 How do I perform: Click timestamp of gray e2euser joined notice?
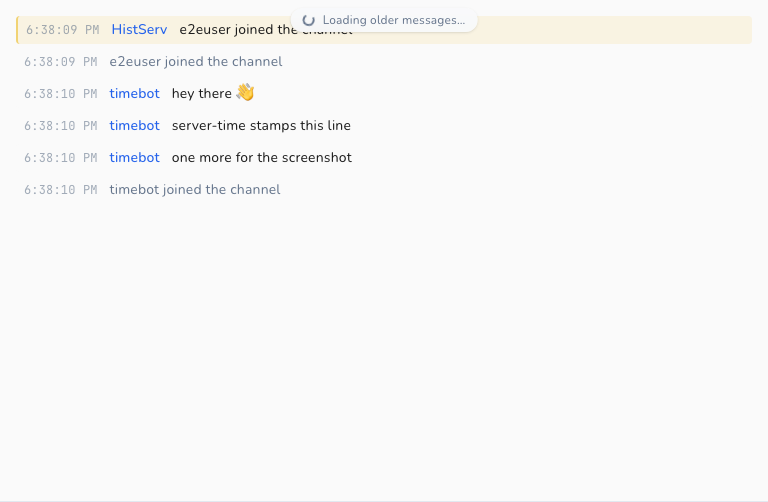pyautogui.click(x=61, y=62)
